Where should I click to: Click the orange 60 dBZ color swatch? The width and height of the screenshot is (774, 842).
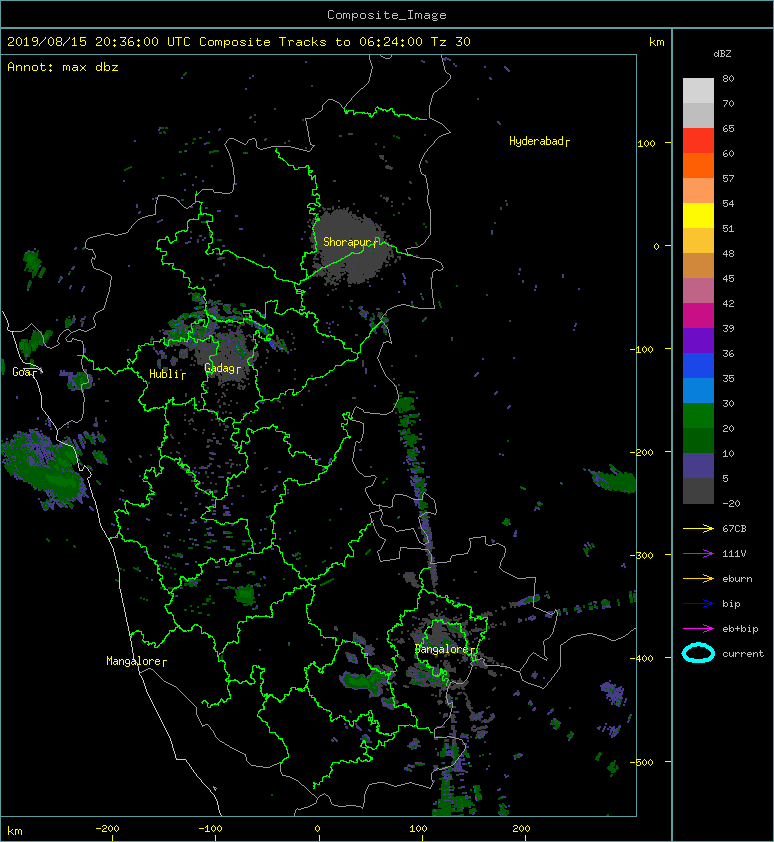[698, 166]
